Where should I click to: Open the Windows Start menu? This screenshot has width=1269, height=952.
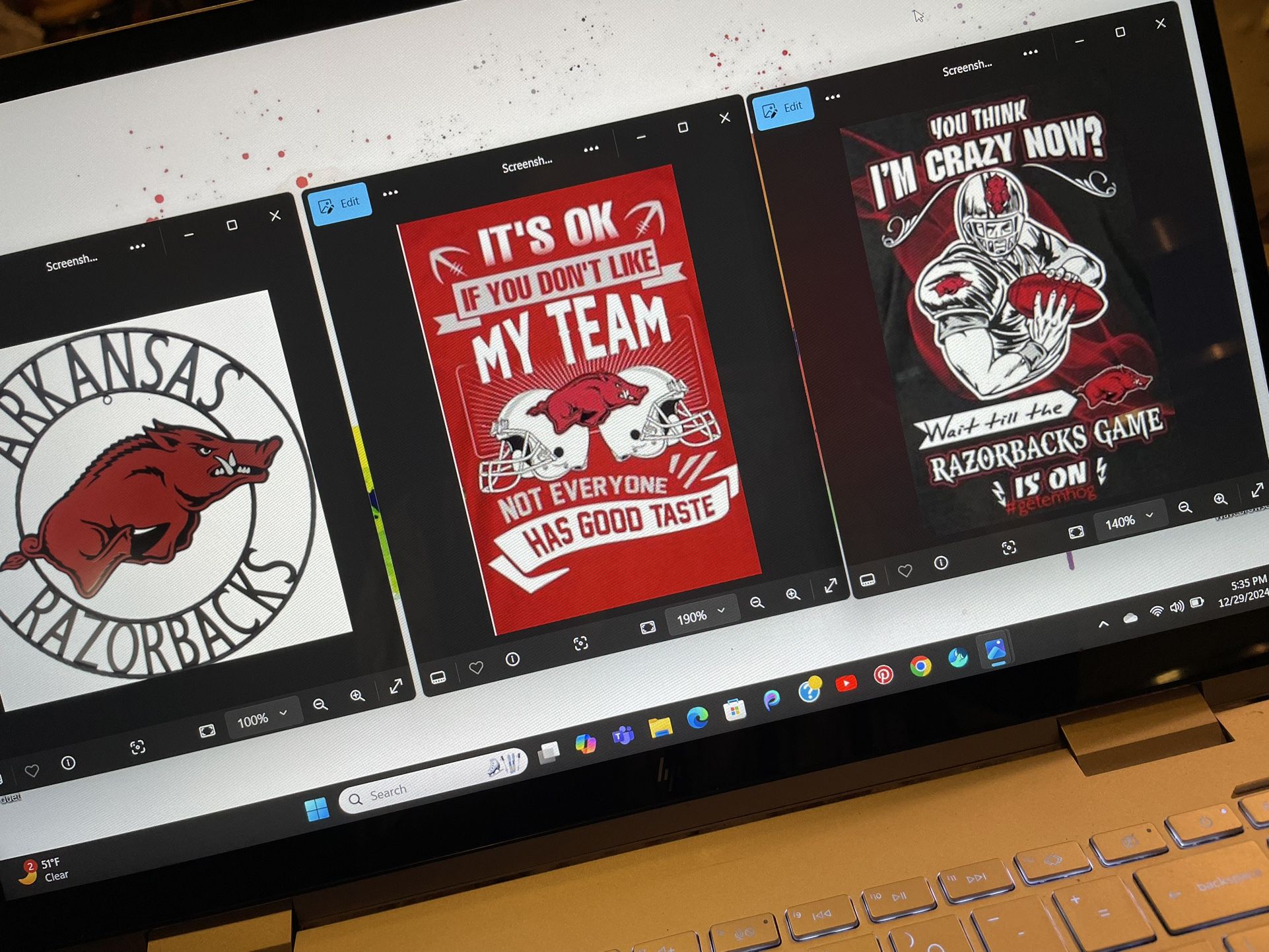point(317,809)
